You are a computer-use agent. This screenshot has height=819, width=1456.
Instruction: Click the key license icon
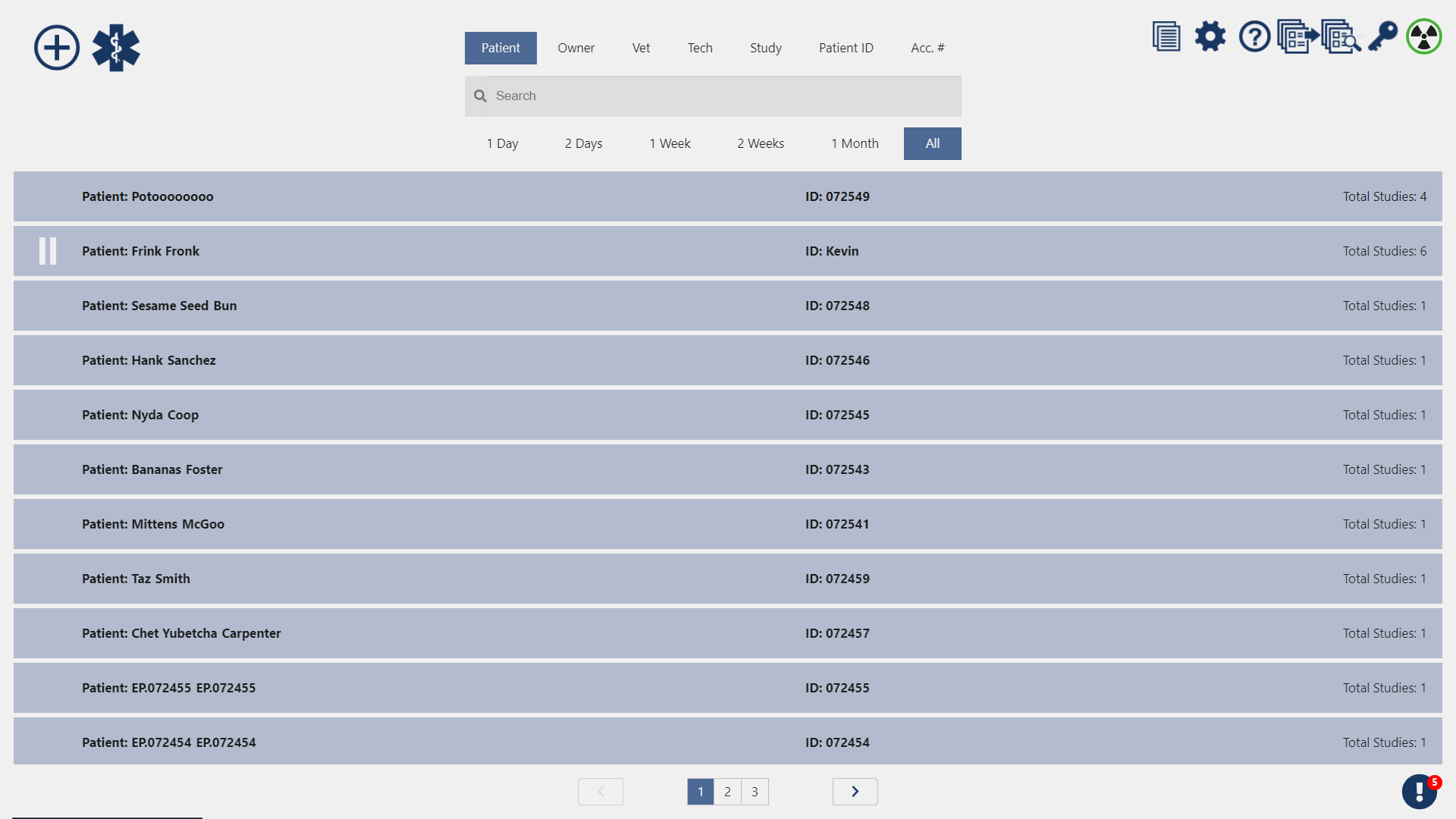click(1383, 36)
